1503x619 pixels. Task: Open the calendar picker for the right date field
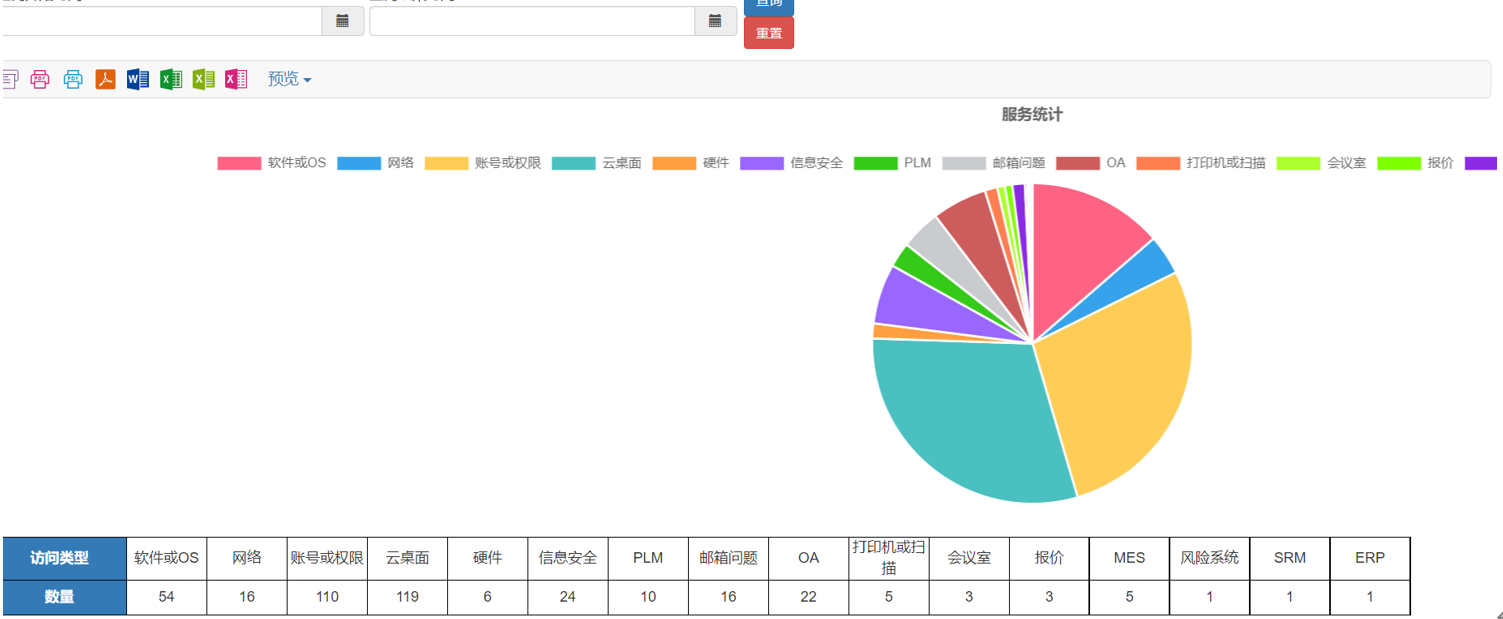(x=715, y=21)
